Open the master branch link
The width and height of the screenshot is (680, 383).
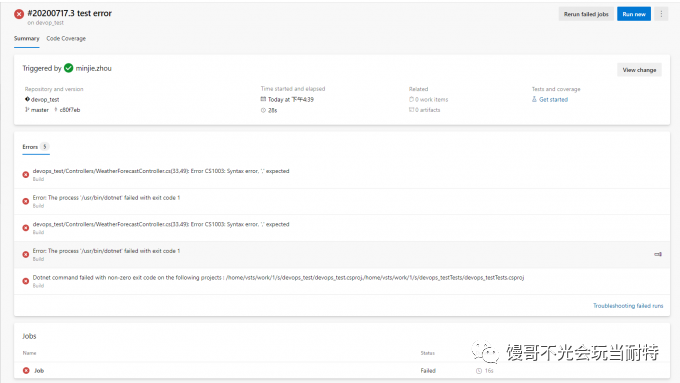[39, 110]
